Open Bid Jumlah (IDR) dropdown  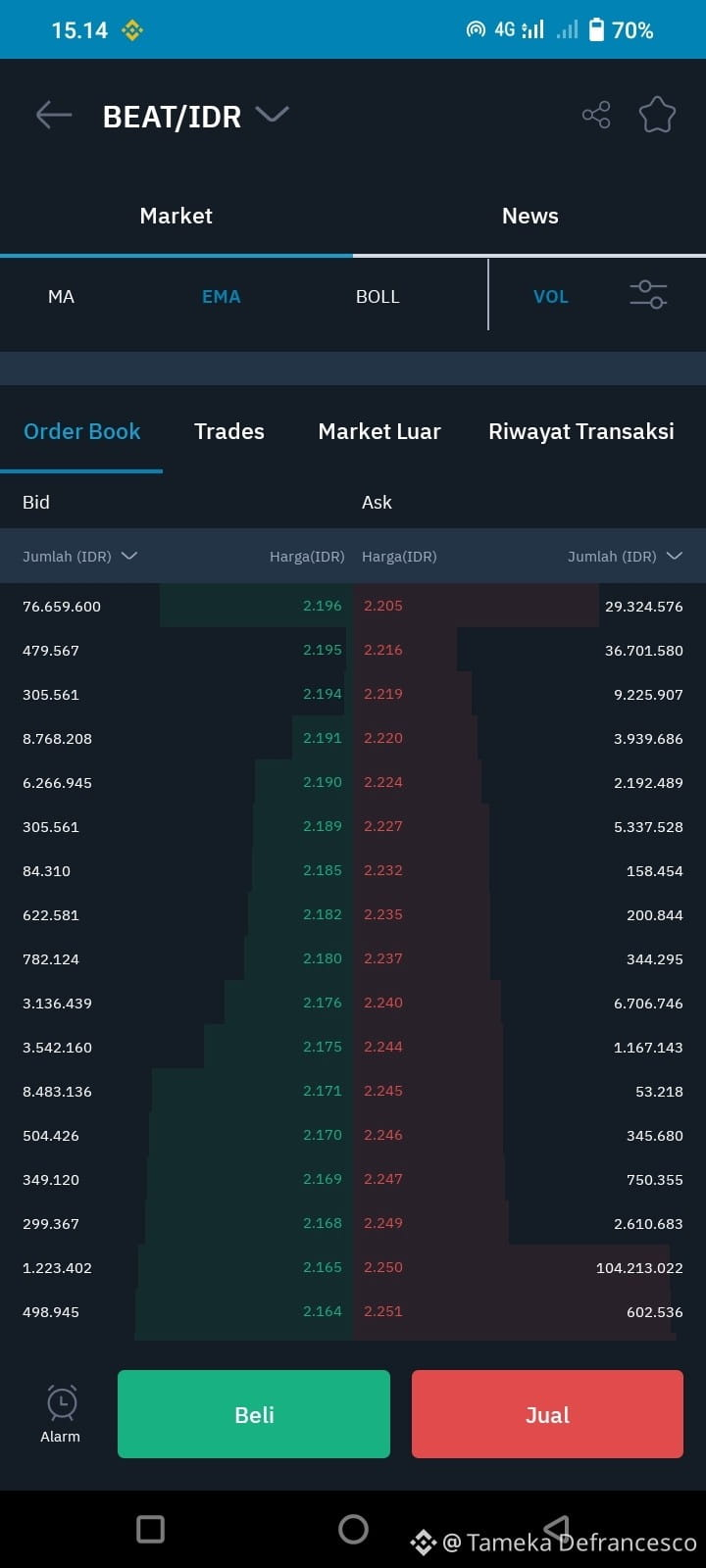tap(79, 556)
